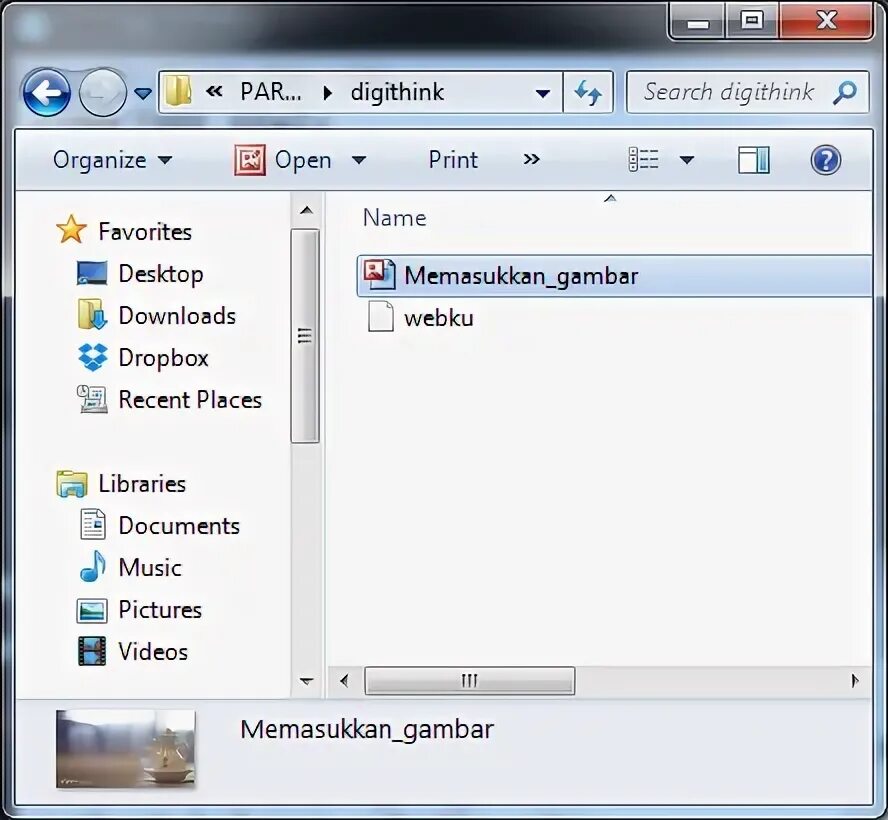Image resolution: width=888 pixels, height=820 pixels.
Task: Click the Downloads folder icon
Action: (92, 314)
